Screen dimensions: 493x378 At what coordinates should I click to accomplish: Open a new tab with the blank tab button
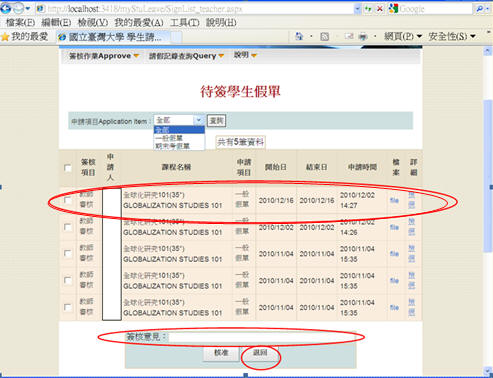point(177,37)
